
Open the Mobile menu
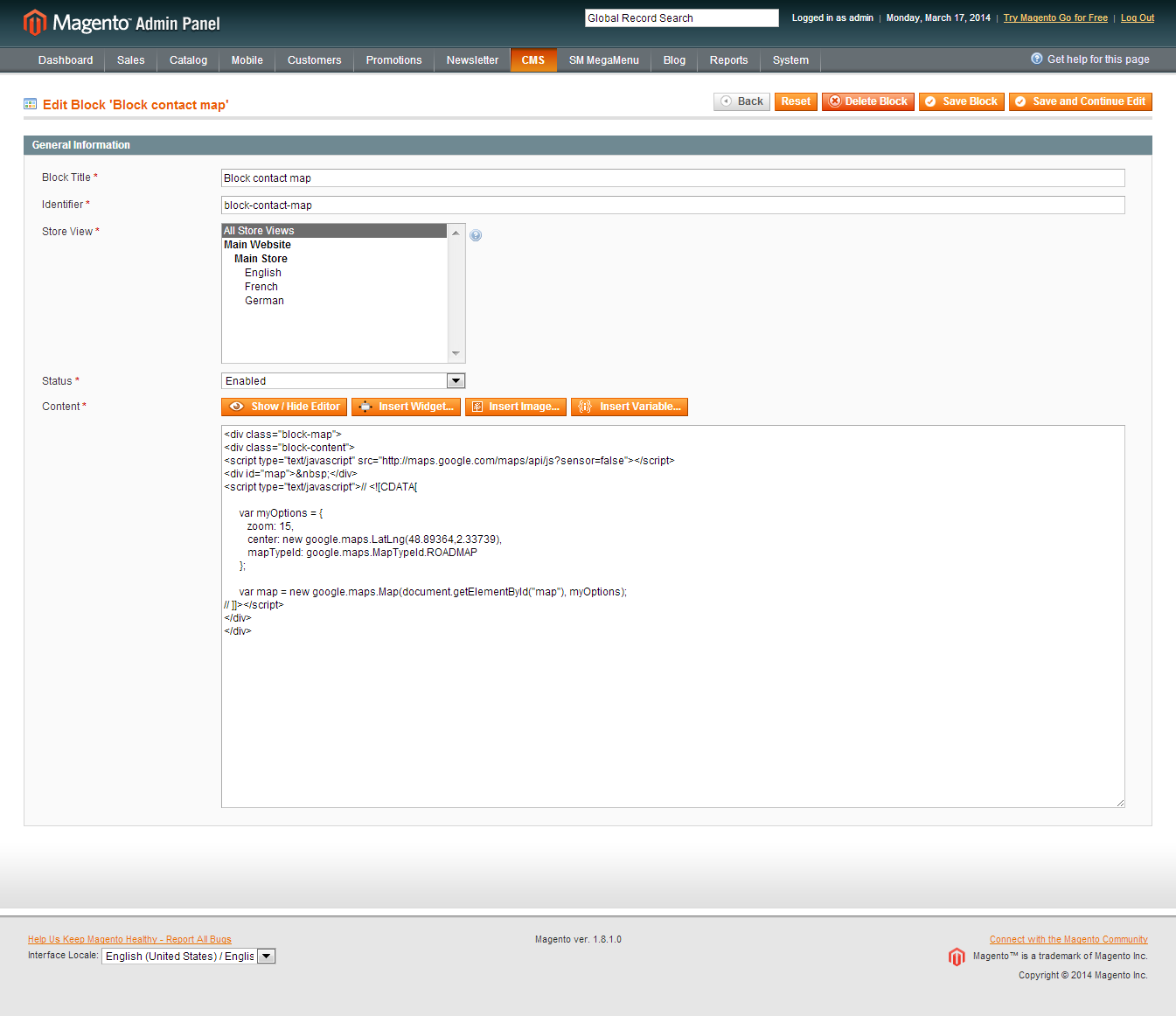pyautogui.click(x=247, y=60)
